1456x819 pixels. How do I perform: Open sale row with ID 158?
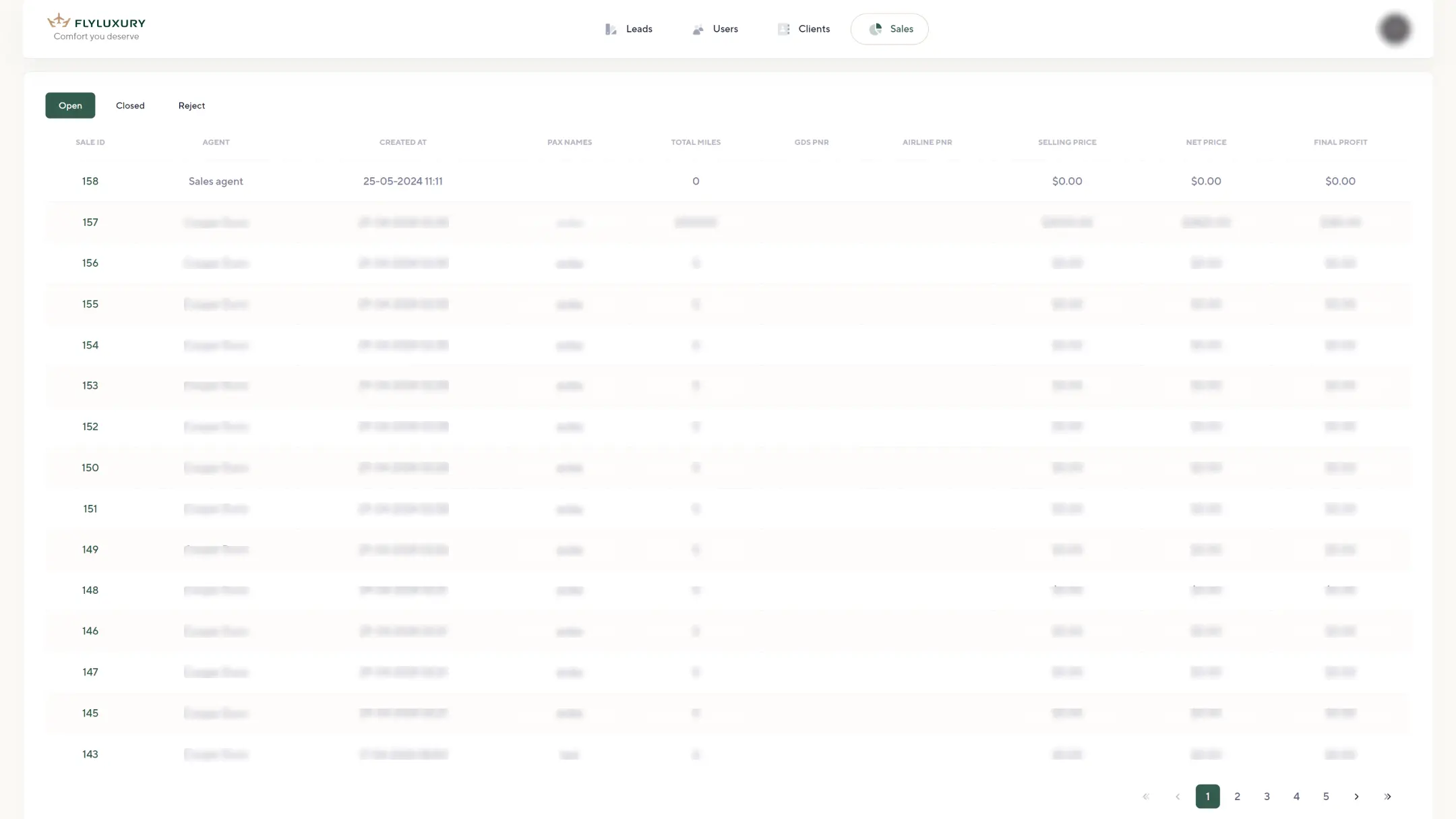tap(90, 181)
